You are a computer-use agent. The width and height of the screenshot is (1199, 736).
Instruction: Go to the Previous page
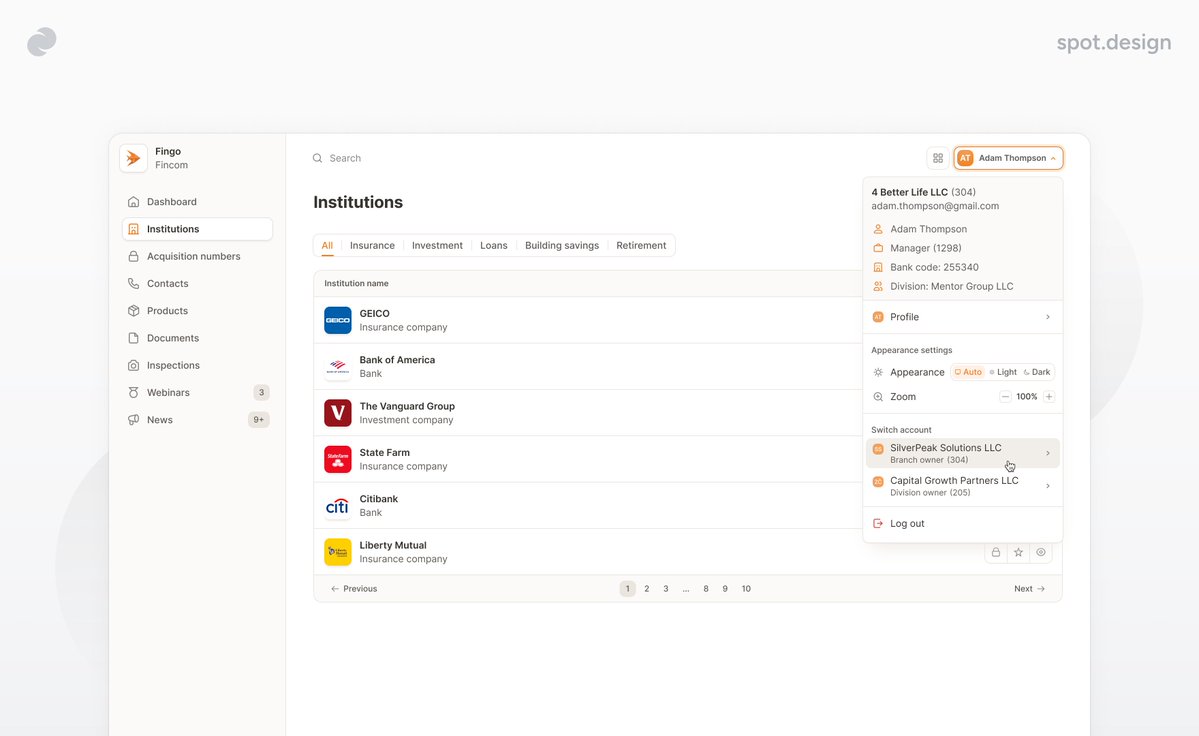(x=354, y=589)
